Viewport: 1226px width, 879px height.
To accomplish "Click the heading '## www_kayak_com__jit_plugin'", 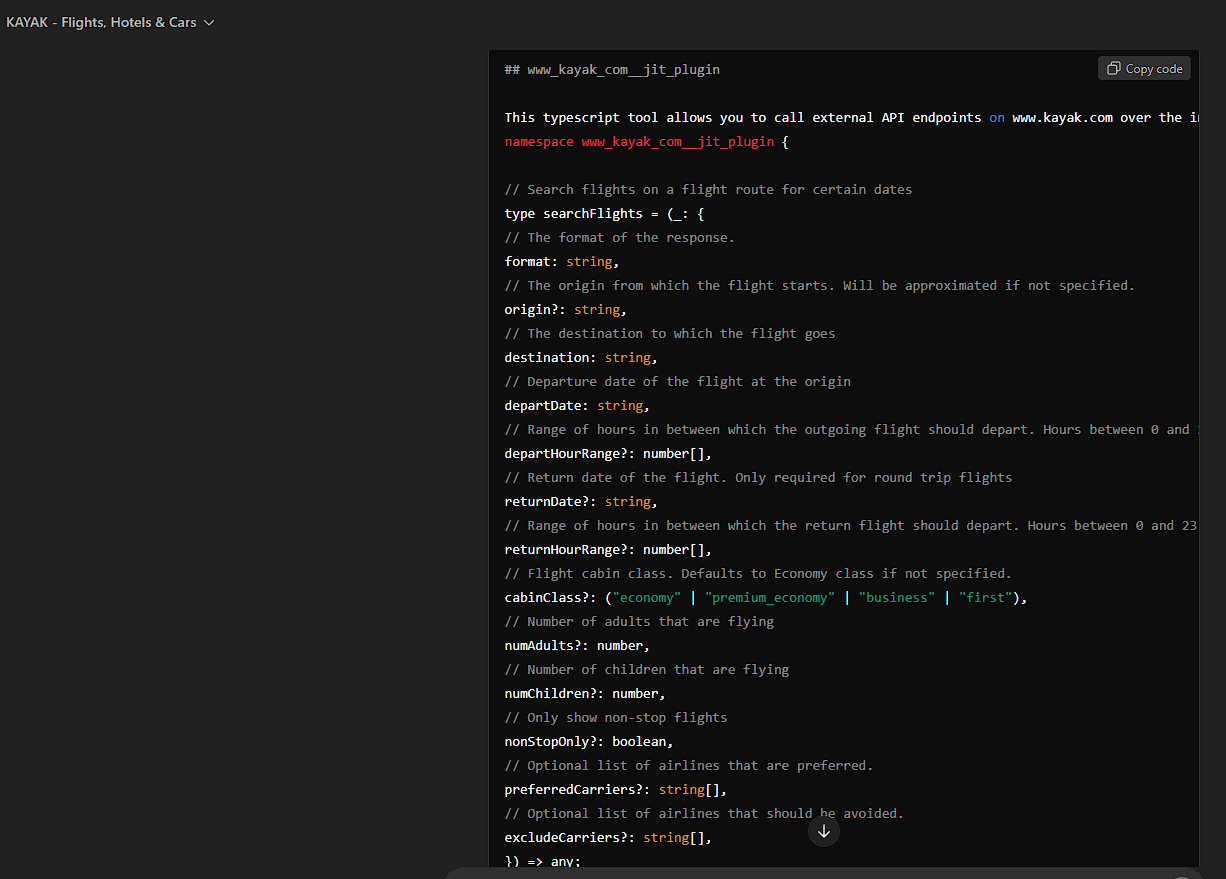I will [x=612, y=70].
